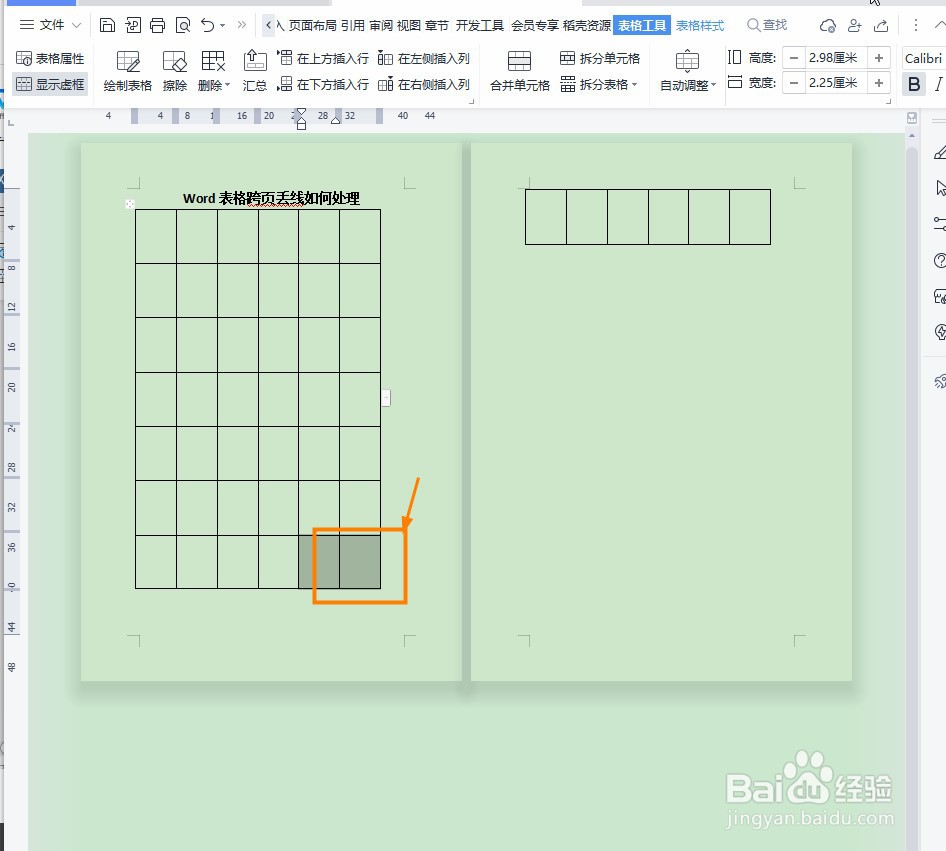
Task: Open the properties sliders sidebar icon
Action: pyautogui.click(x=939, y=224)
